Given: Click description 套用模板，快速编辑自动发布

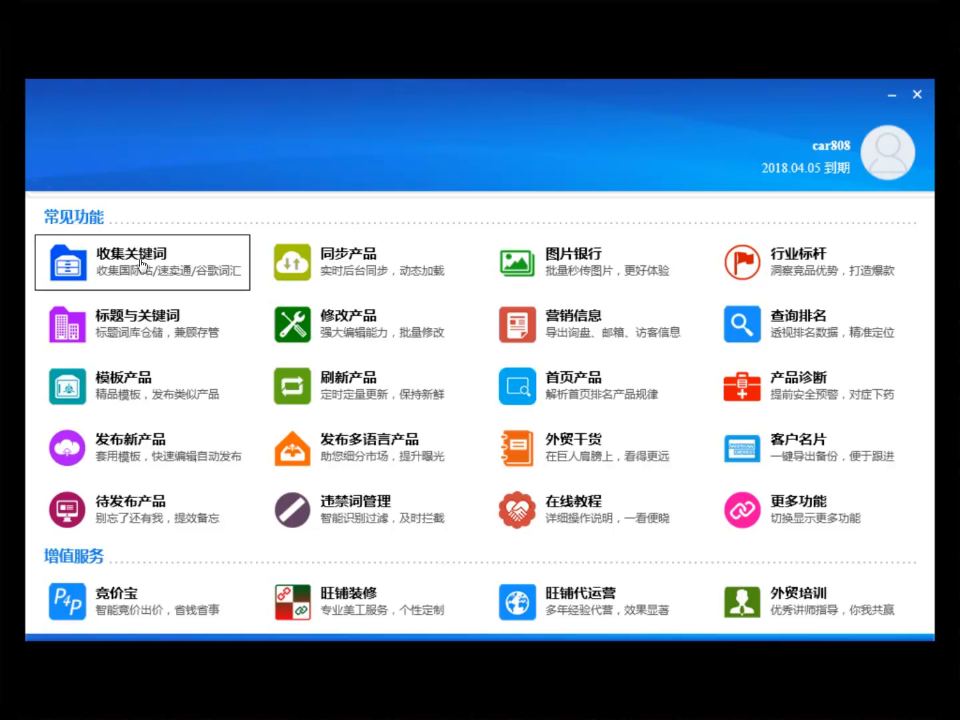Looking at the screenshot, I should tap(168, 456).
